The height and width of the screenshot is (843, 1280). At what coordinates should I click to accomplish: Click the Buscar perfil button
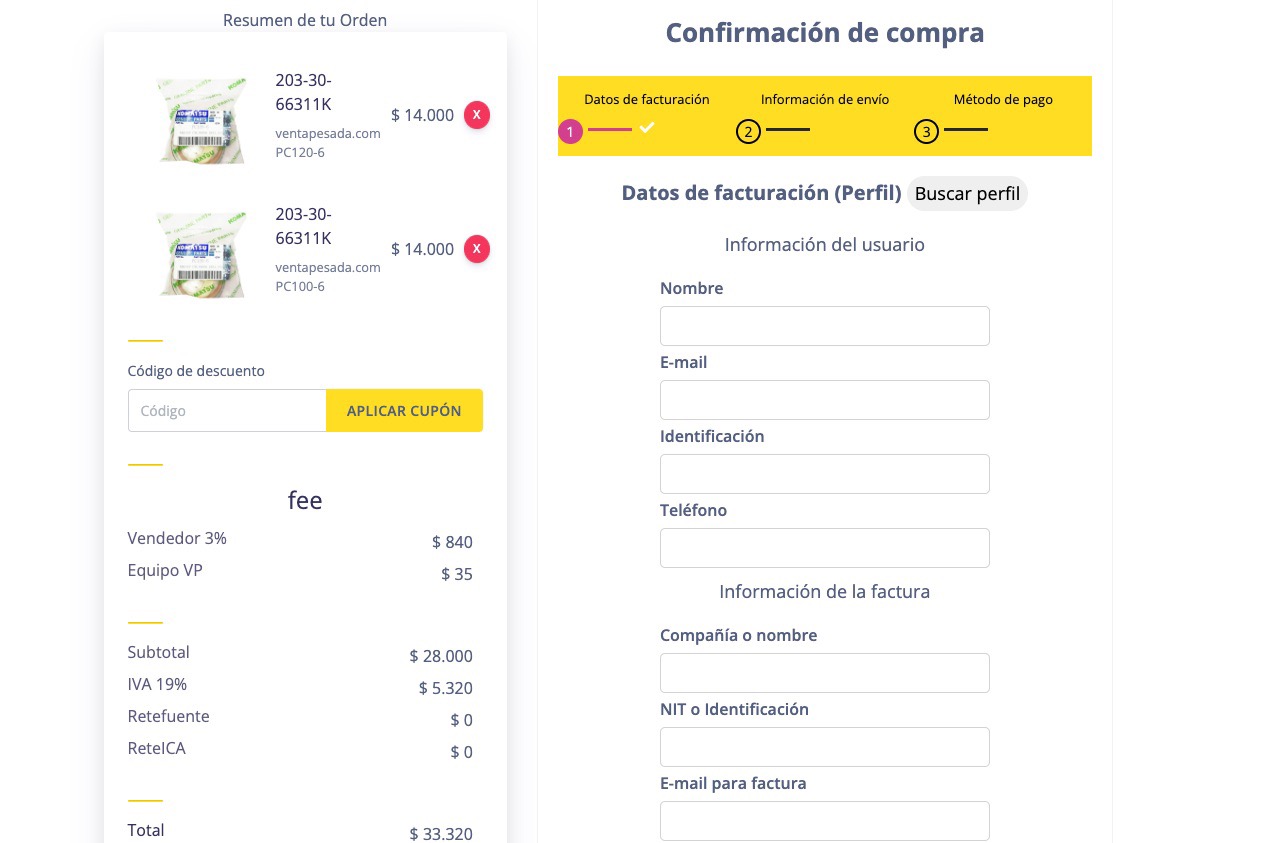[967, 194]
